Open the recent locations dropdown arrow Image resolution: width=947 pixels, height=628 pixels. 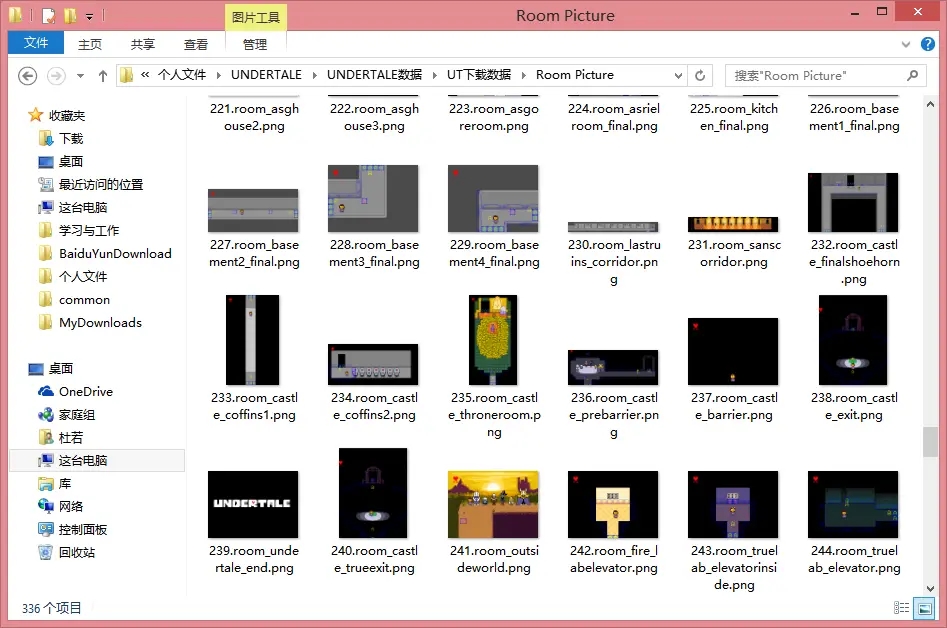pos(79,76)
